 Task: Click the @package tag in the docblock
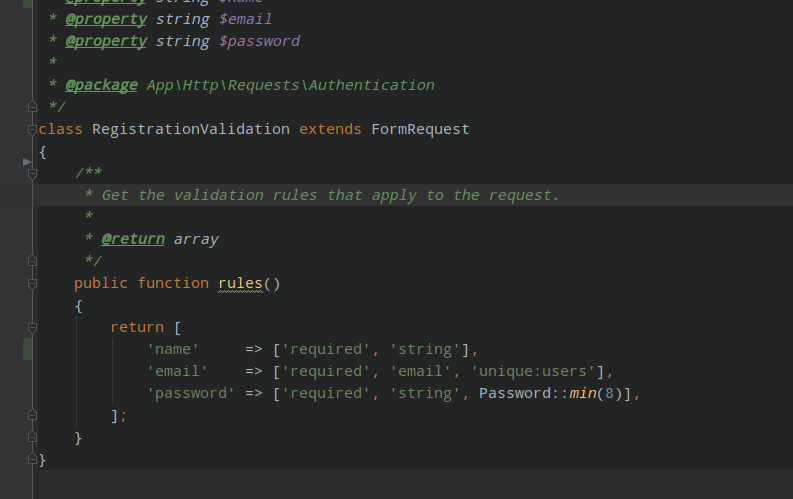click(x=102, y=85)
